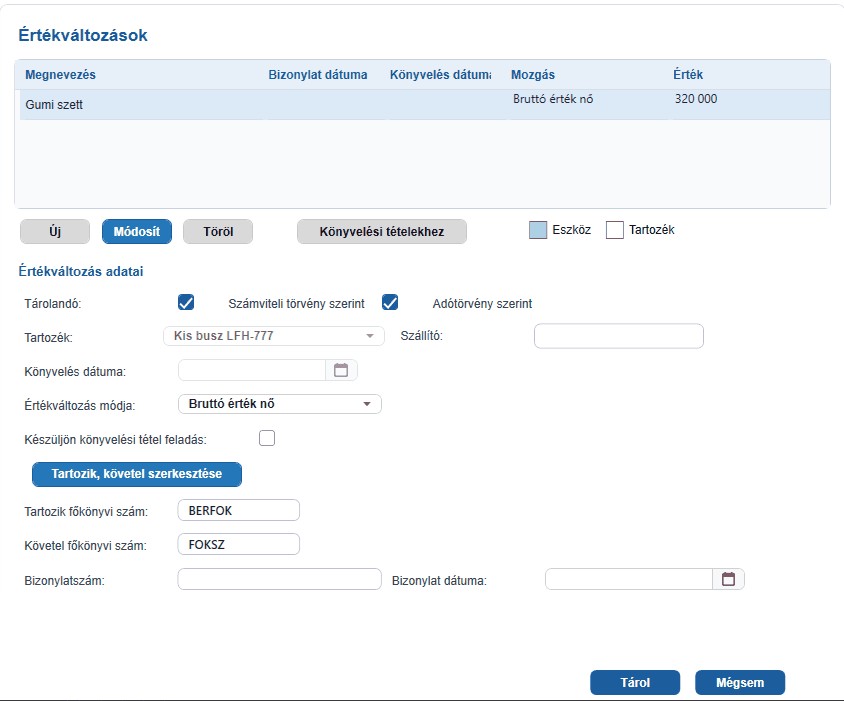The width and height of the screenshot is (844, 701).
Task: Toggle the Tárolandó checkbox
Action: pyautogui.click(x=186, y=303)
